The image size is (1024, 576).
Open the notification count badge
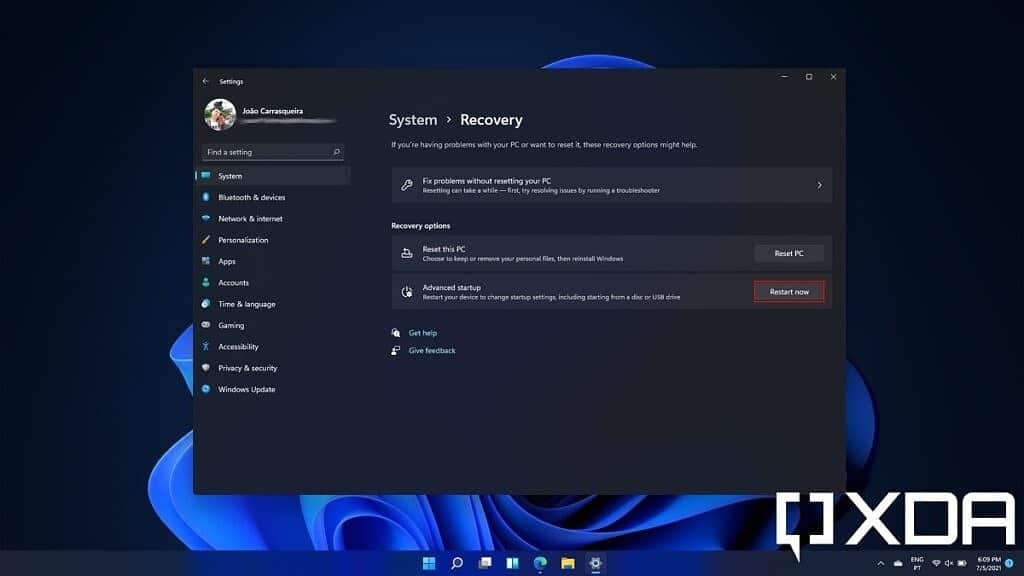(1010, 563)
